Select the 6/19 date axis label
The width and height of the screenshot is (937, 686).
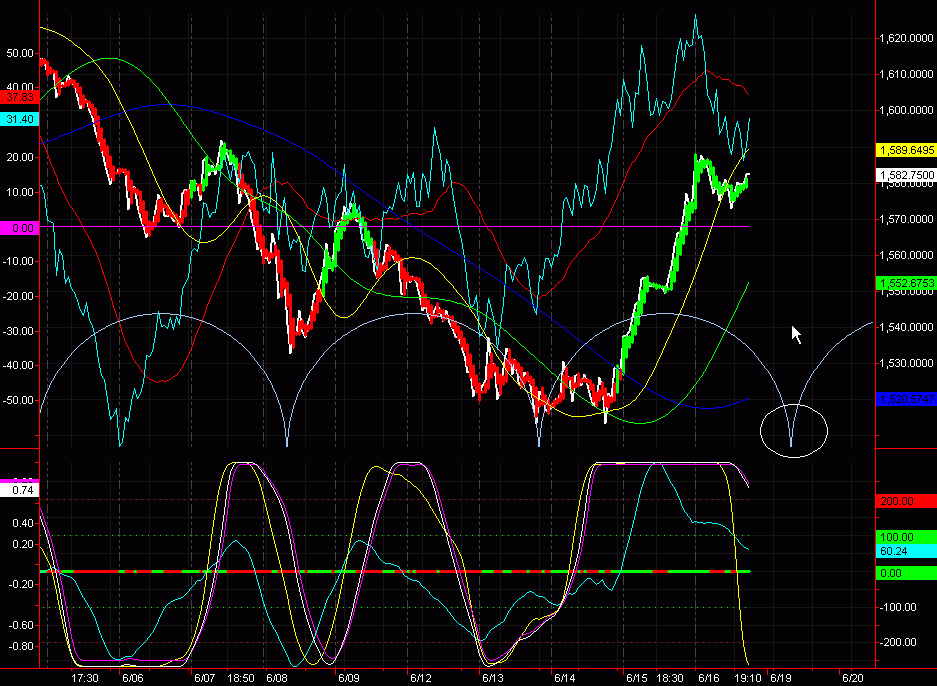click(781, 678)
